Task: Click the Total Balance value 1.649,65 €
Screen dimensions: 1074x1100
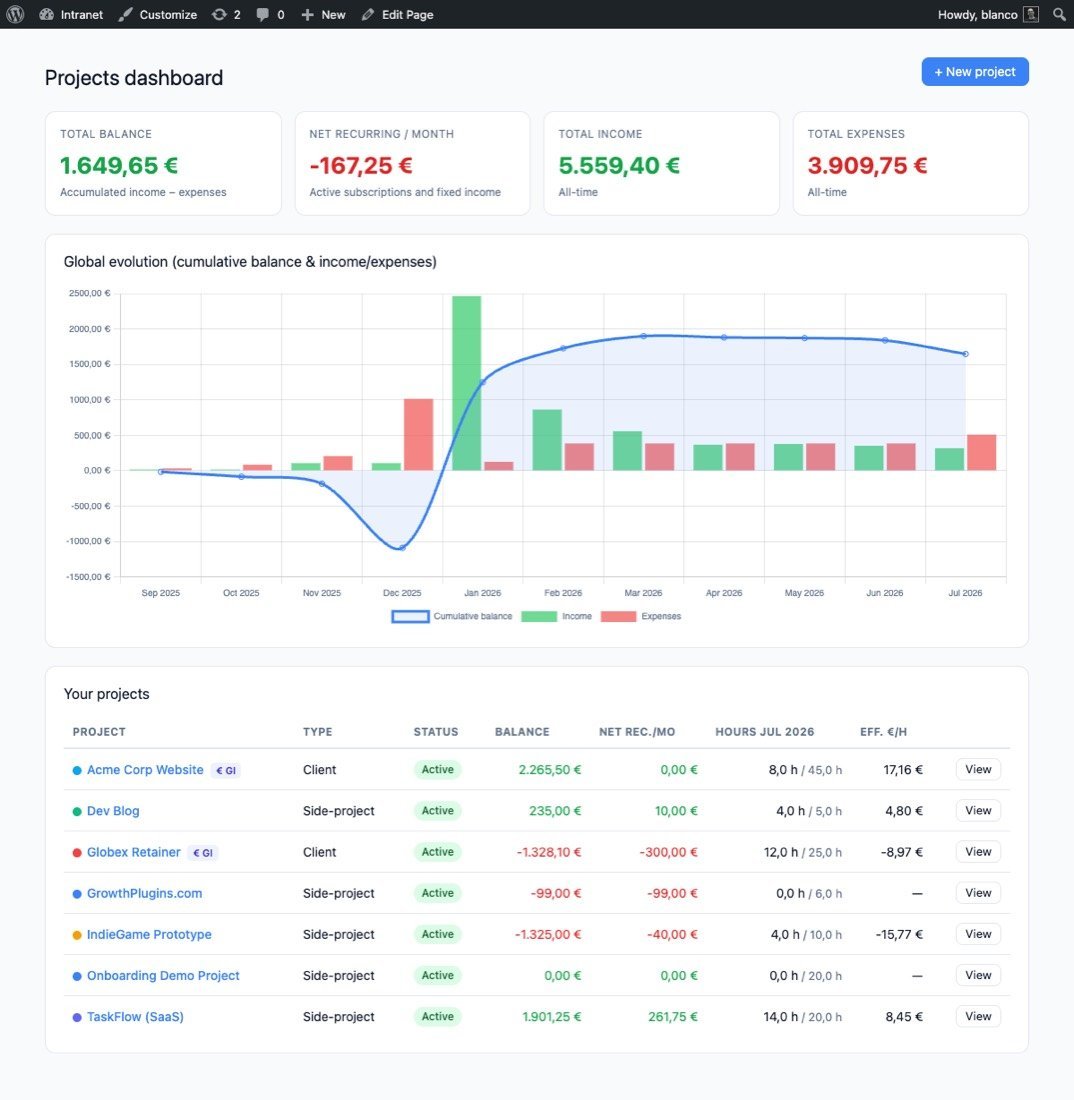Action: [x=119, y=166]
